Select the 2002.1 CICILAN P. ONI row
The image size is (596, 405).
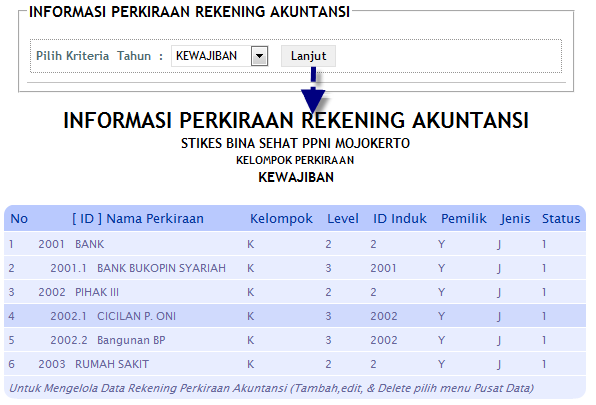point(295,316)
